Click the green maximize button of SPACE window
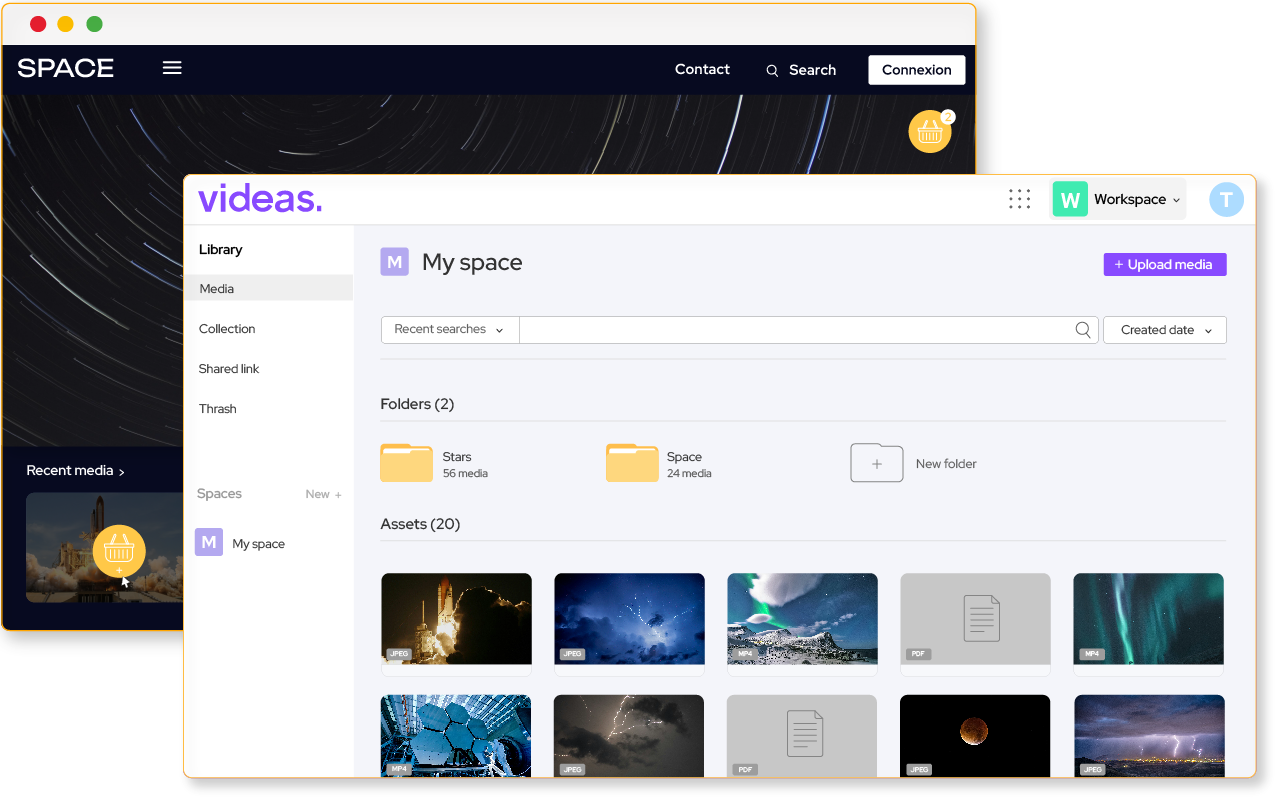This screenshot has width=1280, height=804. coord(94,24)
